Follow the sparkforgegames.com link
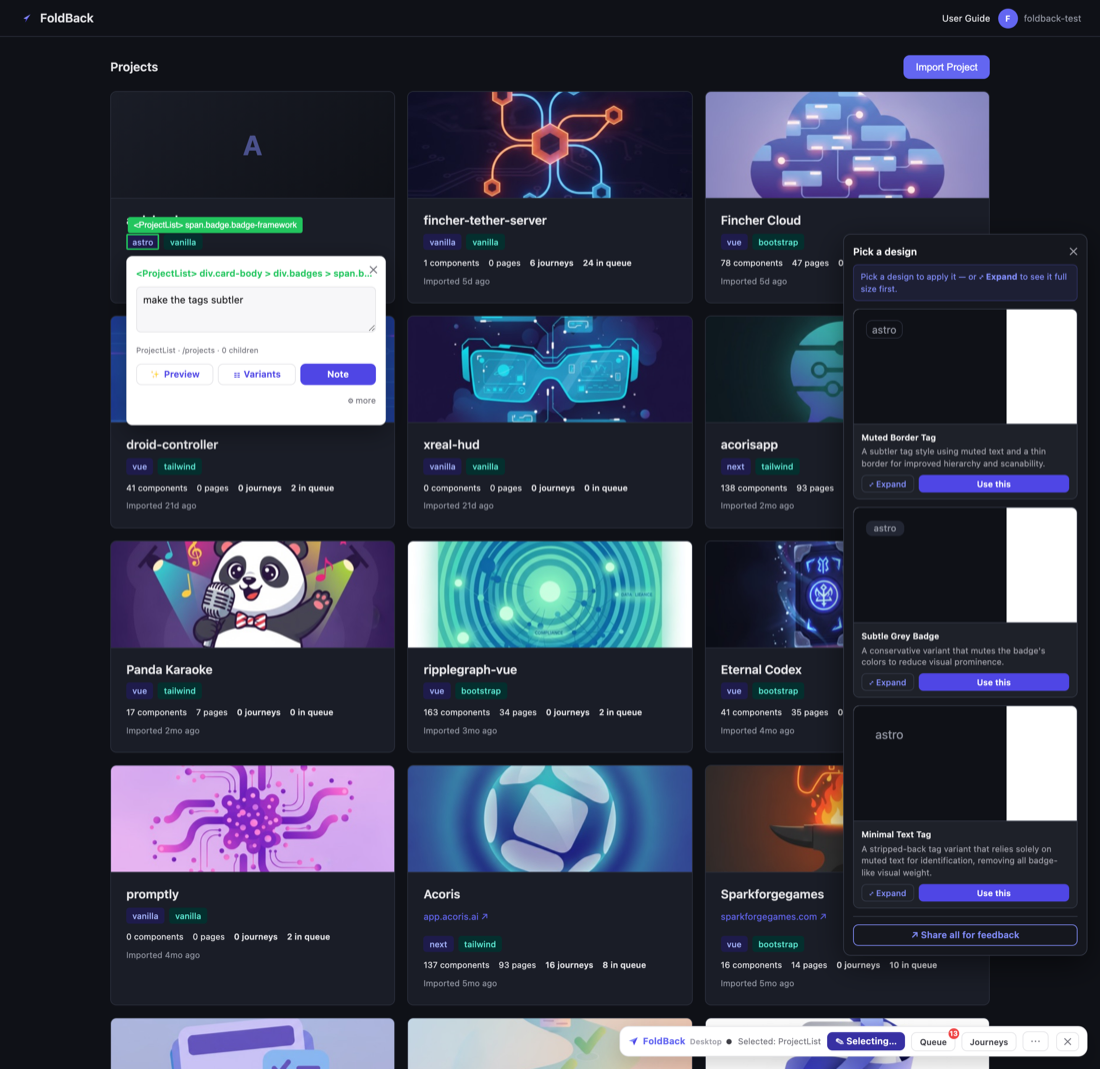 coord(773,916)
